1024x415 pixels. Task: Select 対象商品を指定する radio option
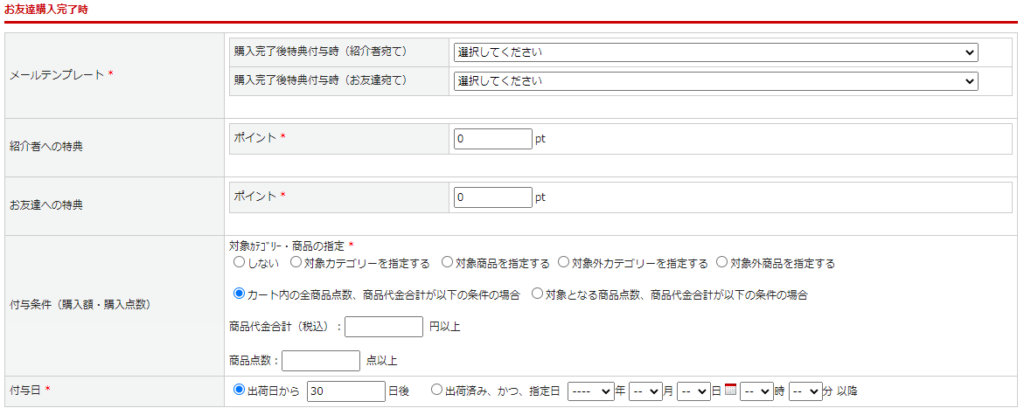coord(447,263)
